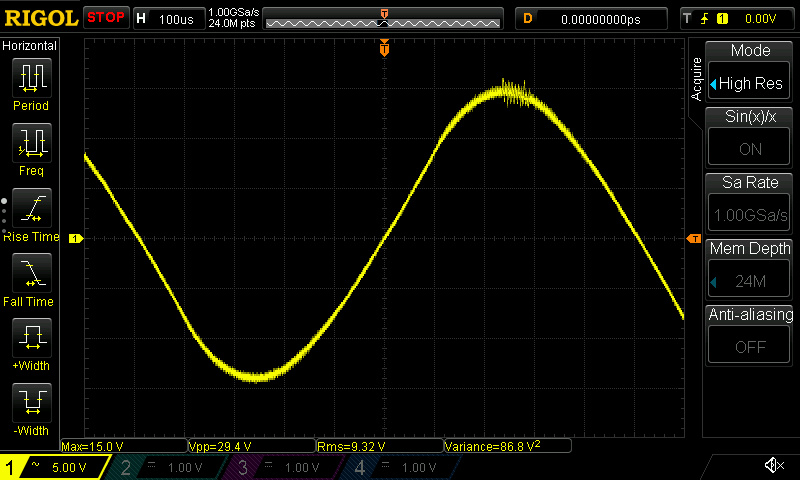Click the speaker mute icon
The image size is (800, 480).
coord(773,465)
